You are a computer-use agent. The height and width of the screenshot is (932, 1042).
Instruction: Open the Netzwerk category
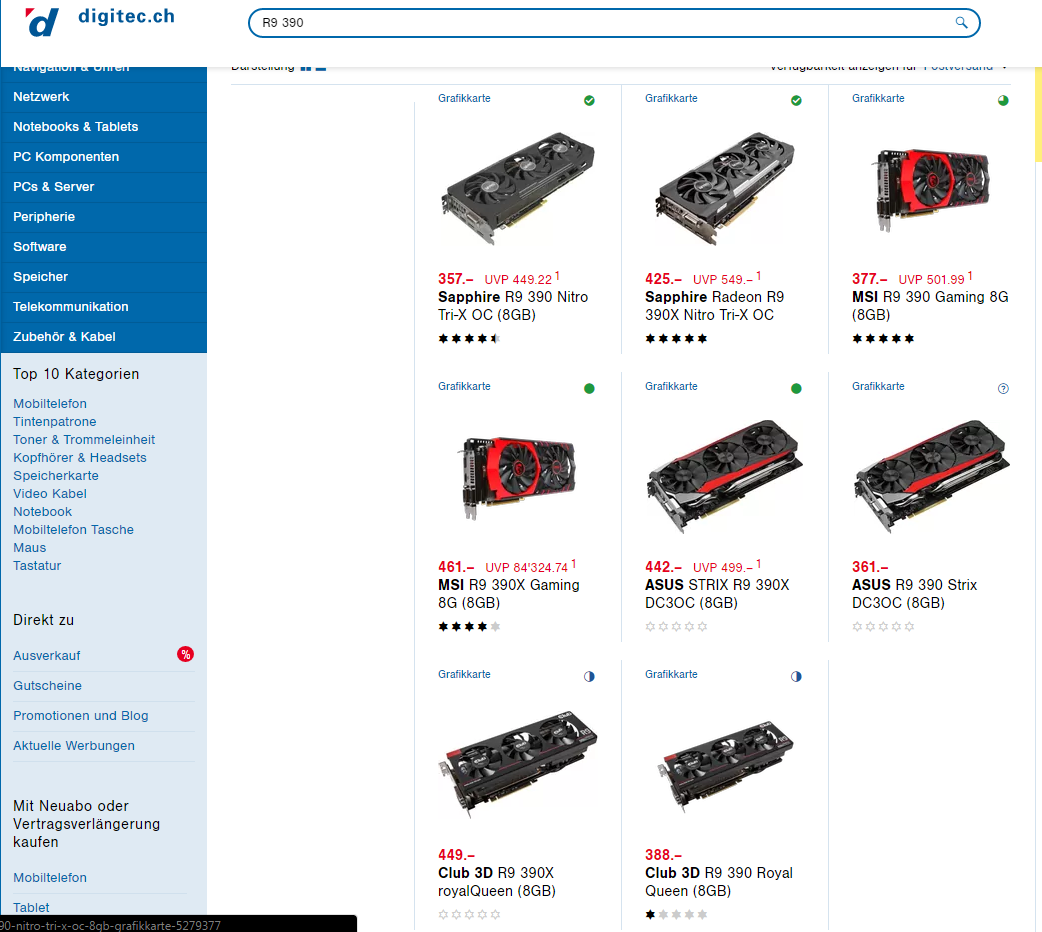click(104, 97)
